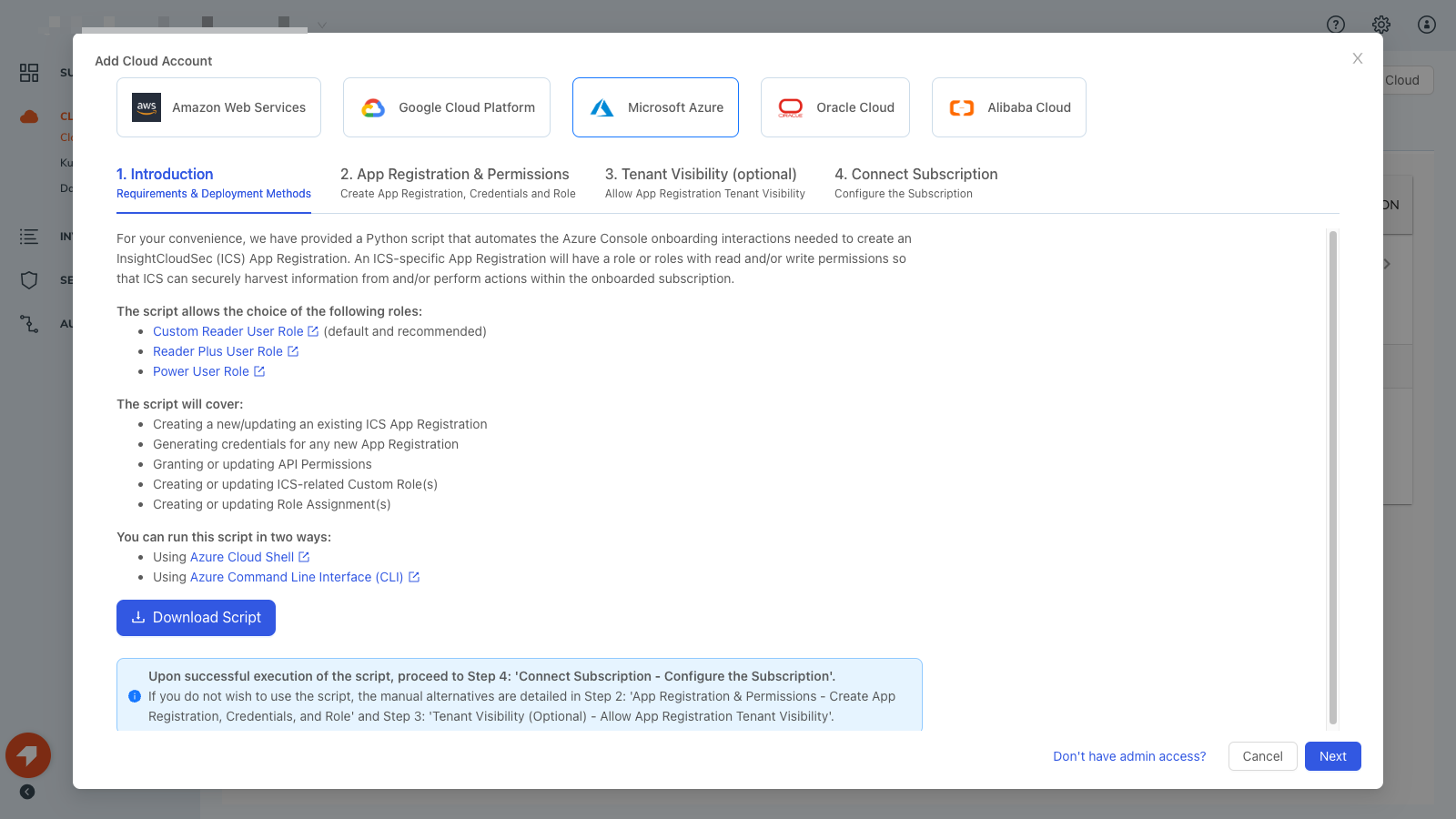Image resolution: width=1456 pixels, height=819 pixels.
Task: Click the Download Script button
Action: tap(196, 618)
